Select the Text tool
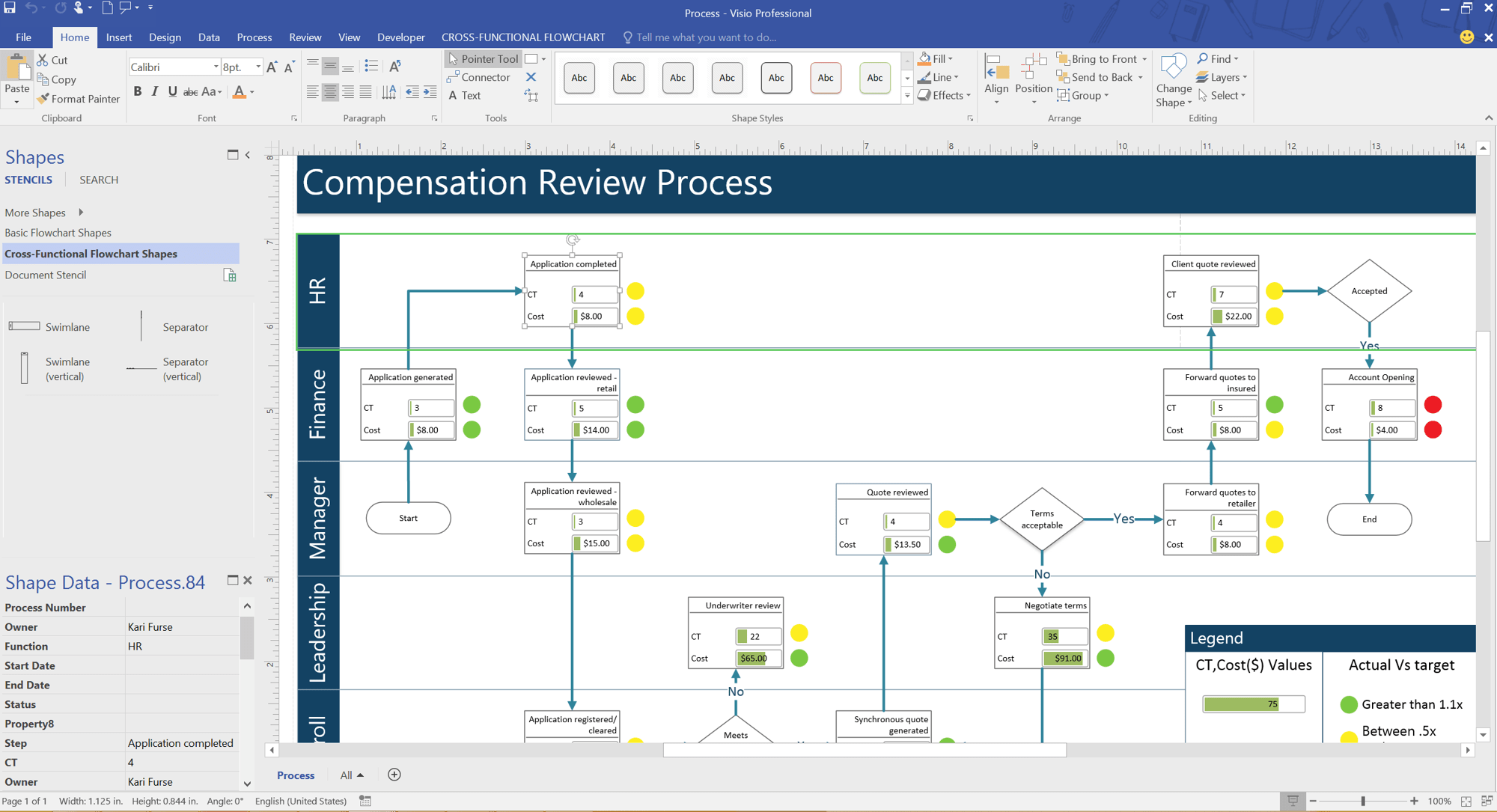Screen dimensions: 1497x812 click(x=464, y=95)
